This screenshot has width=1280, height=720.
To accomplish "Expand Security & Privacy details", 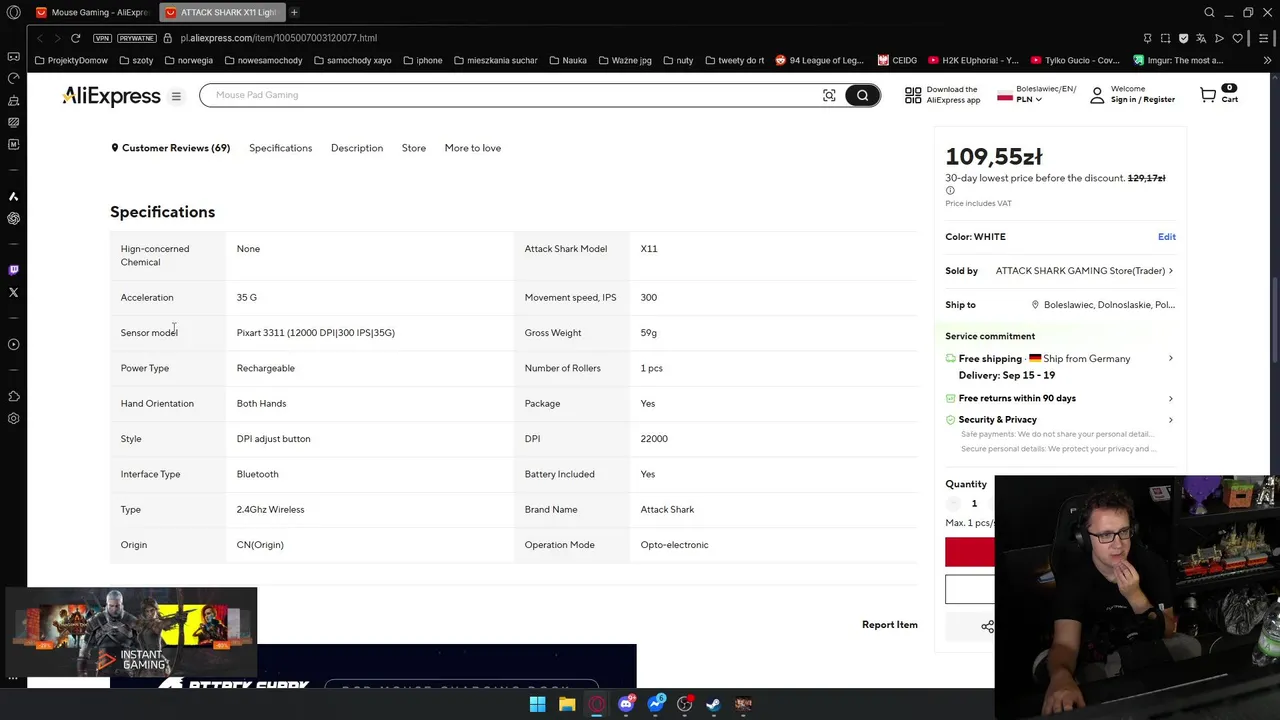I will pos(1171,420).
